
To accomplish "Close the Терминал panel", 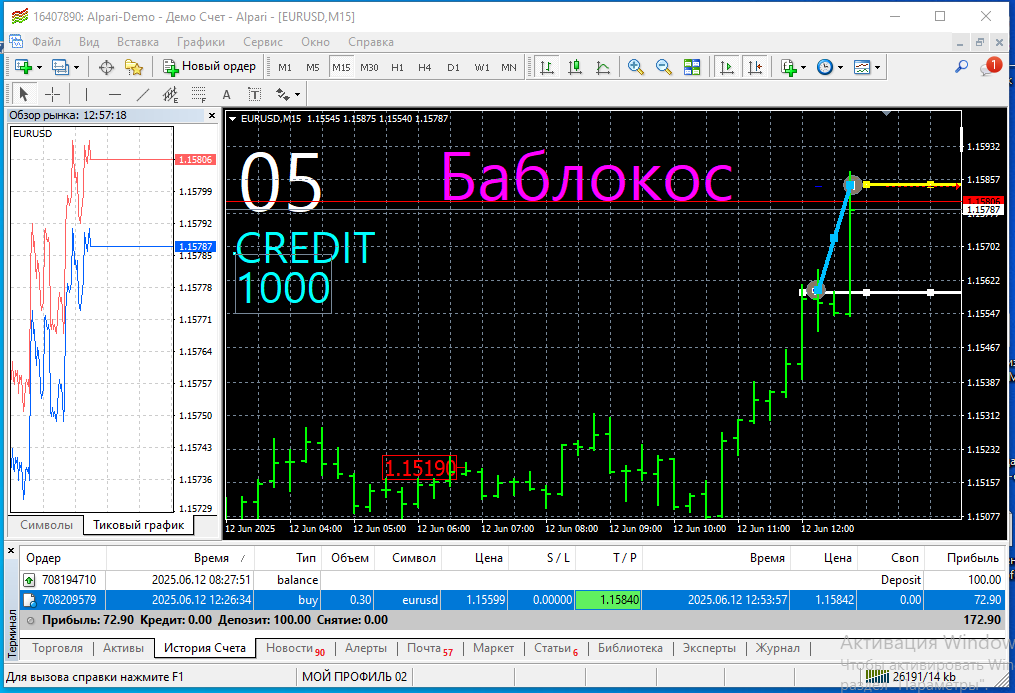I will tap(11, 551).
